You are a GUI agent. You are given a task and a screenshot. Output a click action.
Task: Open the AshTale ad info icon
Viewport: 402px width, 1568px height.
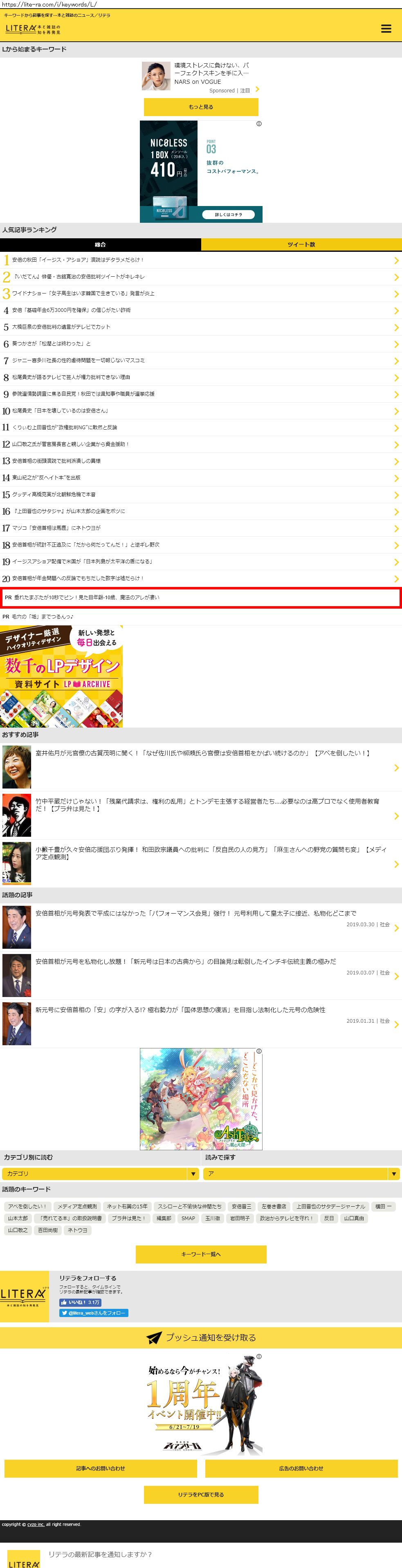[259, 1051]
